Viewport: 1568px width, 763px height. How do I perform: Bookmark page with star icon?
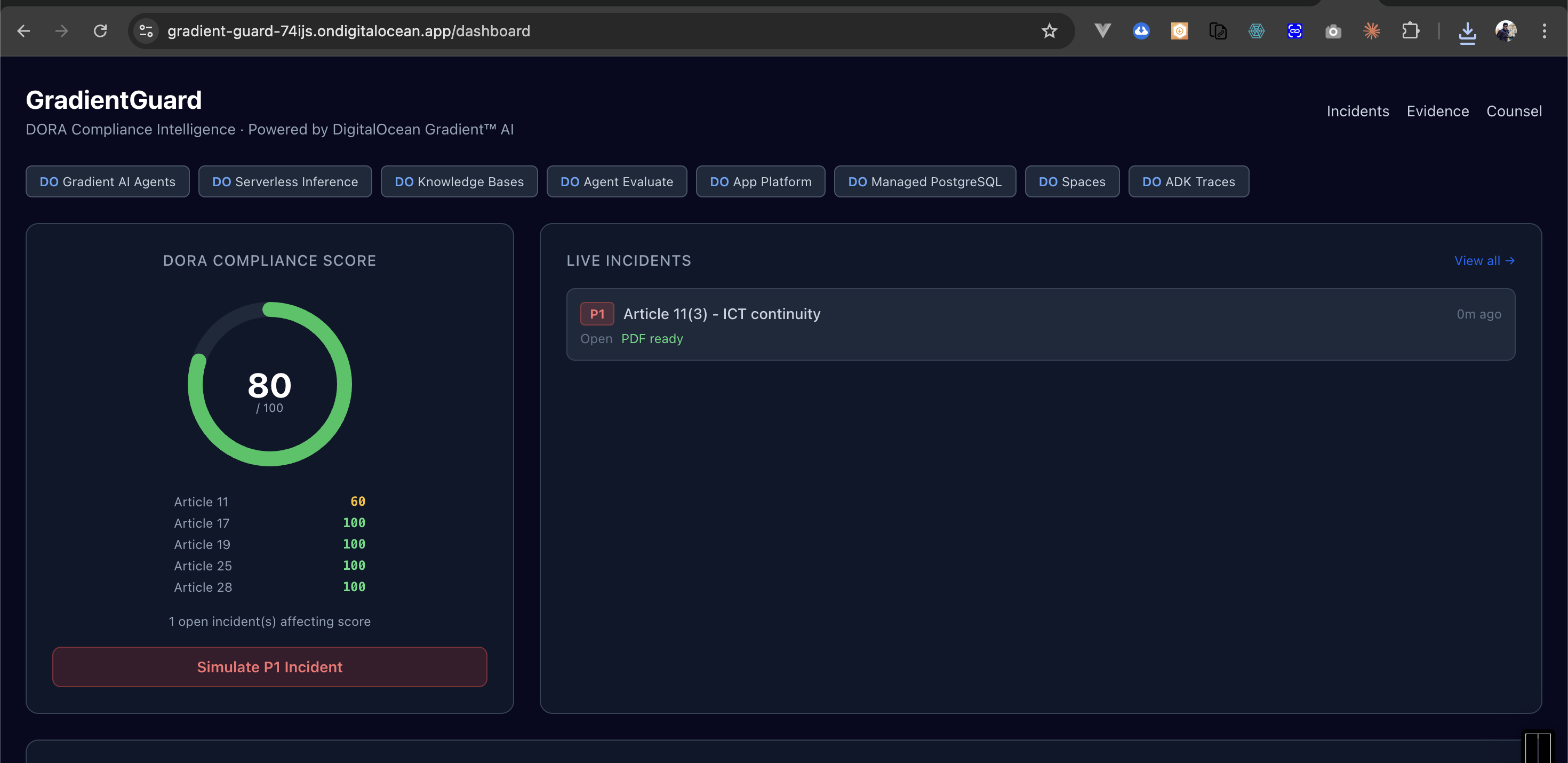click(x=1049, y=31)
